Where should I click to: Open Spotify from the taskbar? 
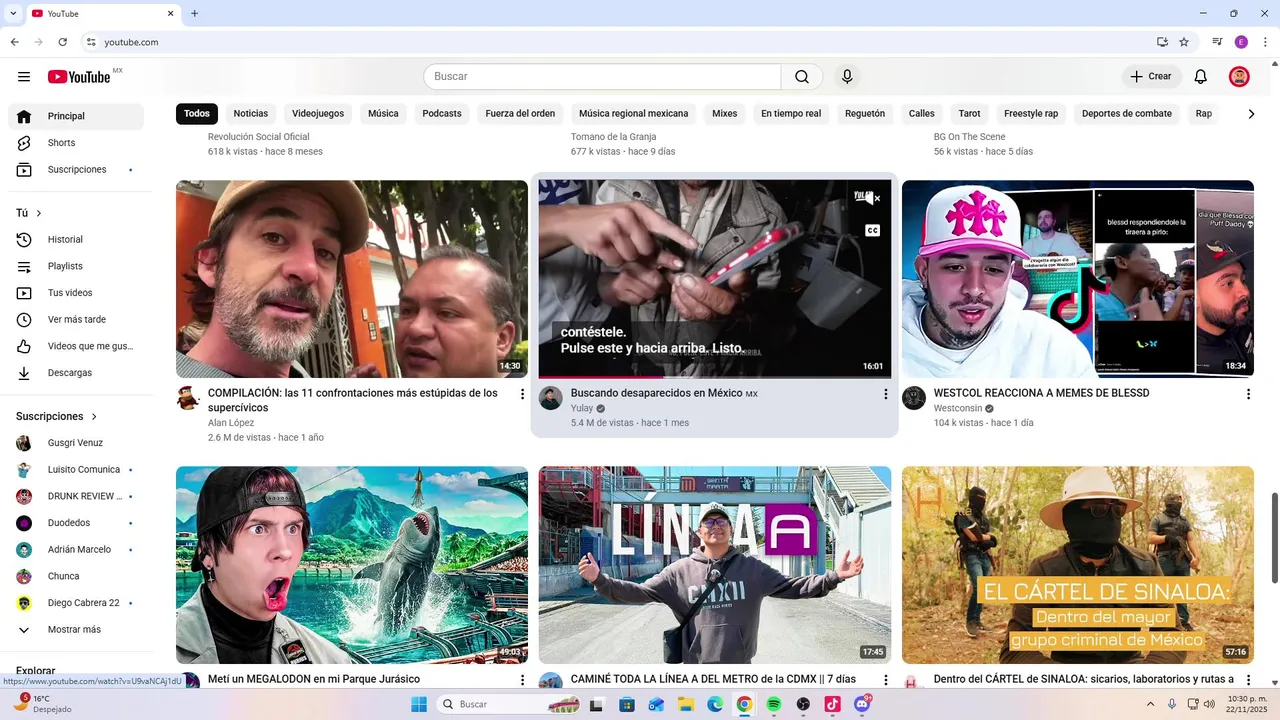[774, 705]
